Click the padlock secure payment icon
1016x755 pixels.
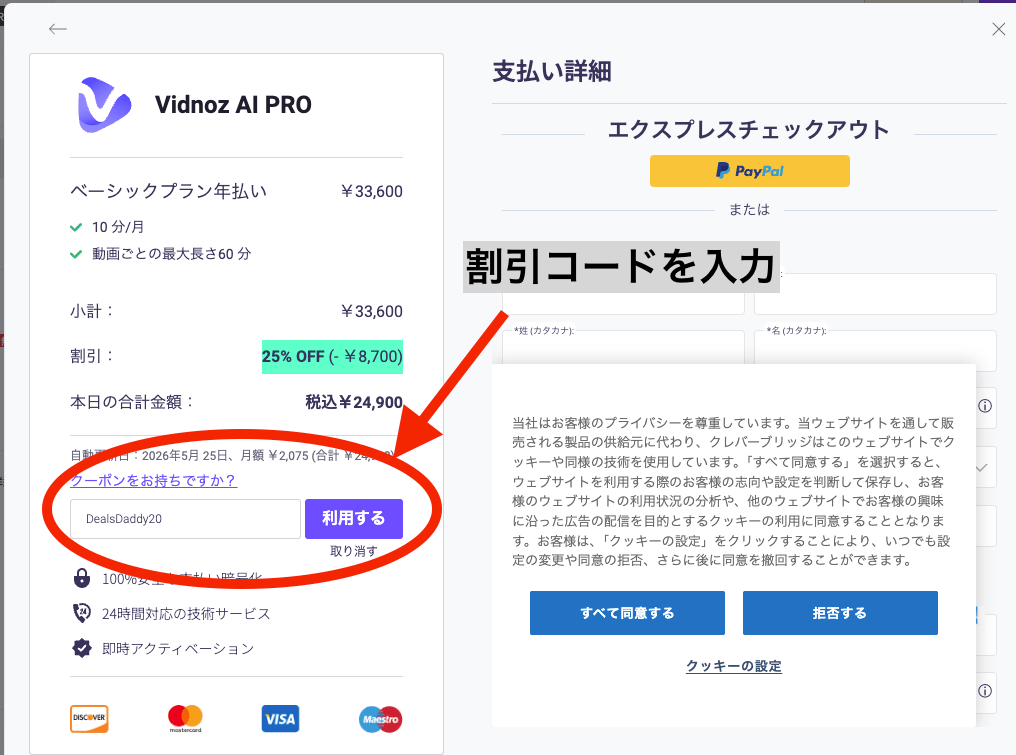(82, 577)
